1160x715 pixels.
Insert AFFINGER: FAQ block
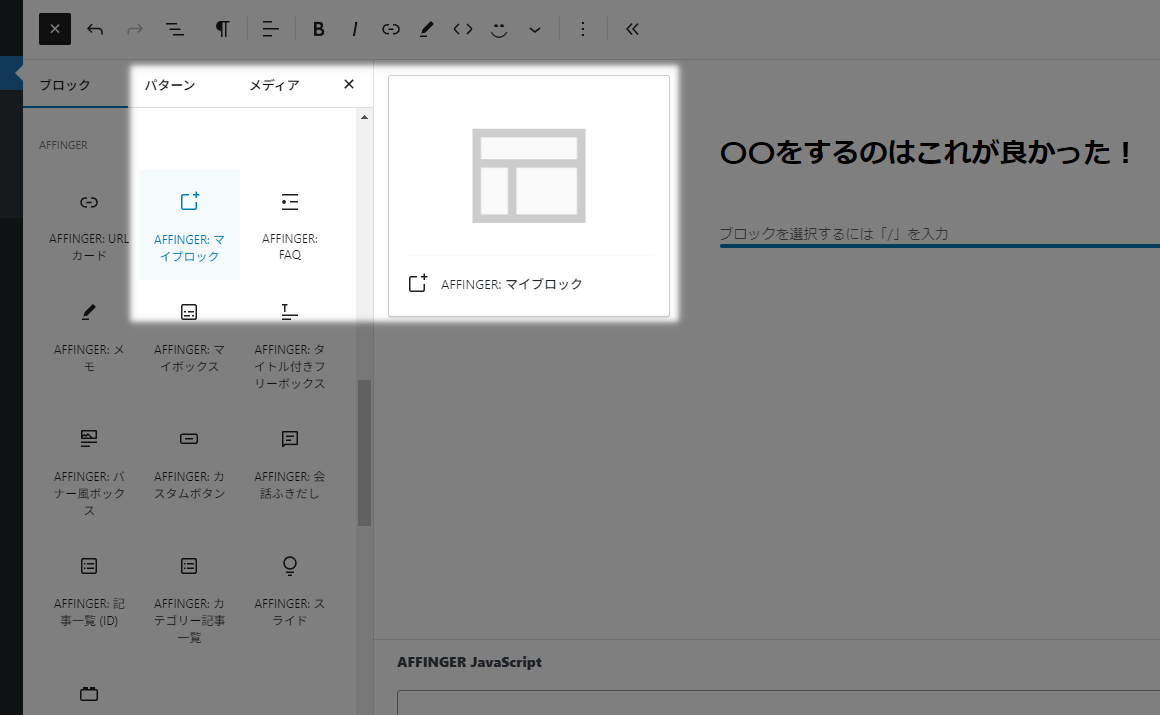[290, 225]
